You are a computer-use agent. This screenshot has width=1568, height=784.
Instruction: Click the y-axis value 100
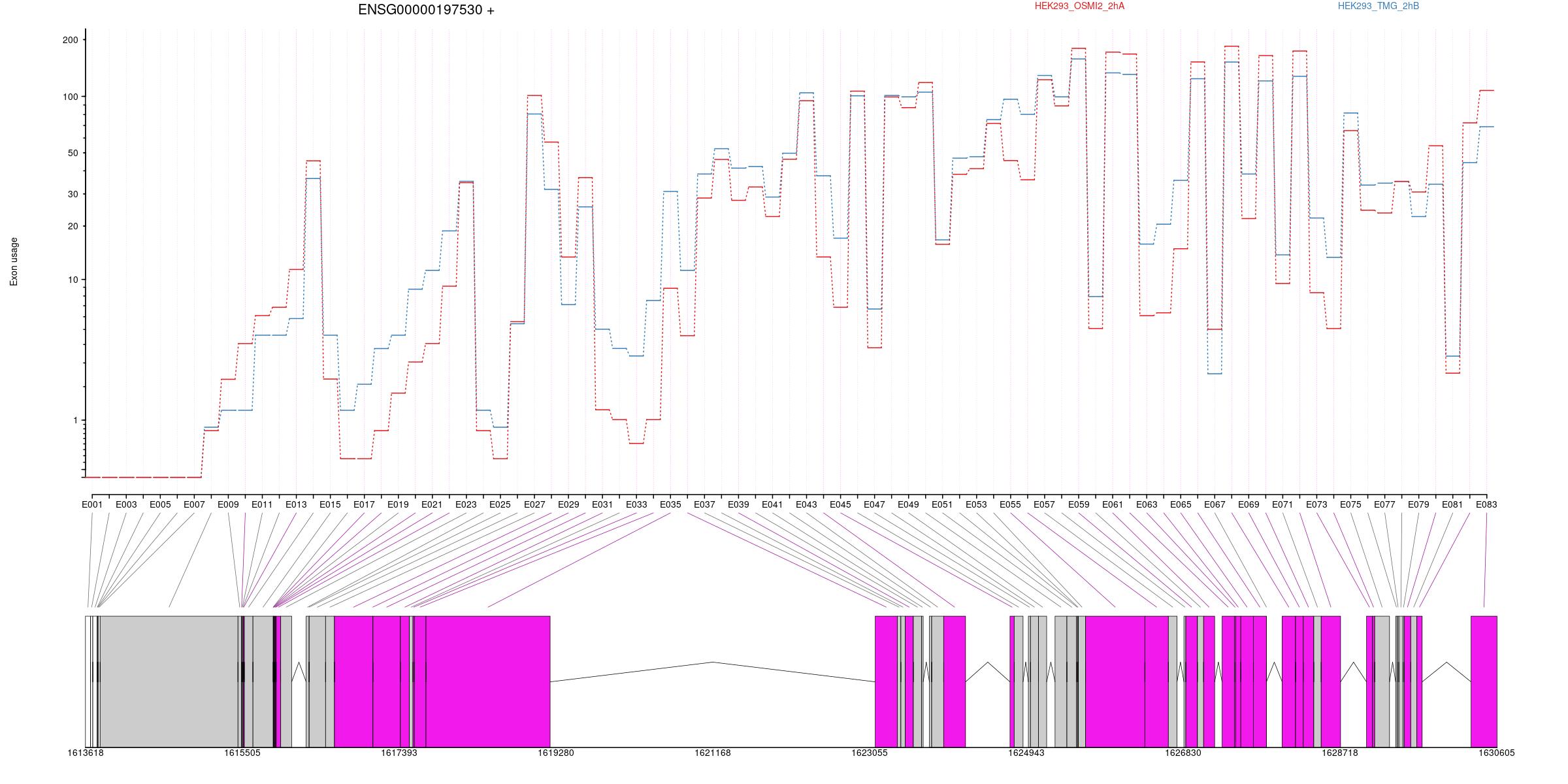(70, 97)
